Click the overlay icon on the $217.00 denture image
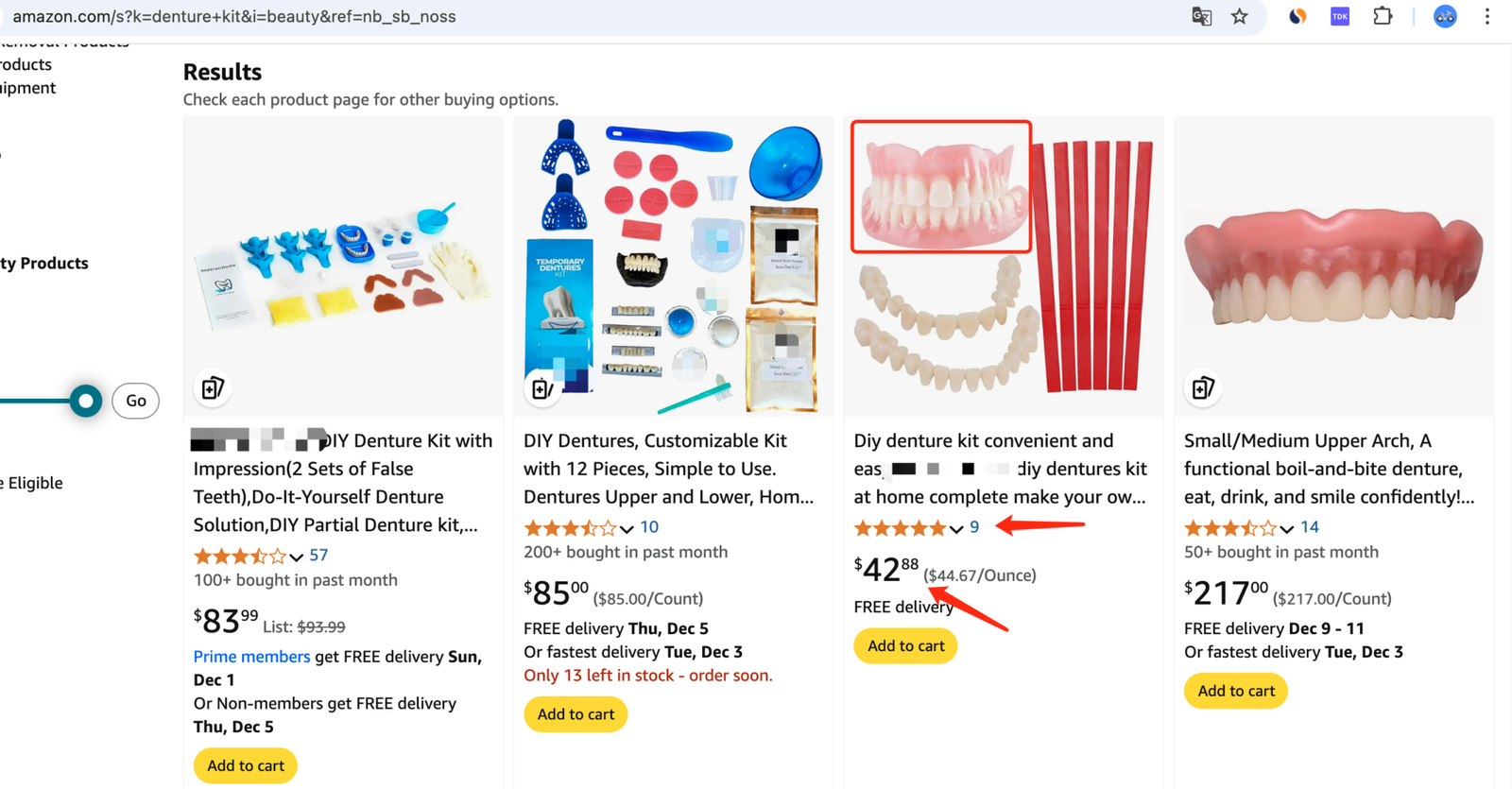1512x789 pixels. (1203, 387)
